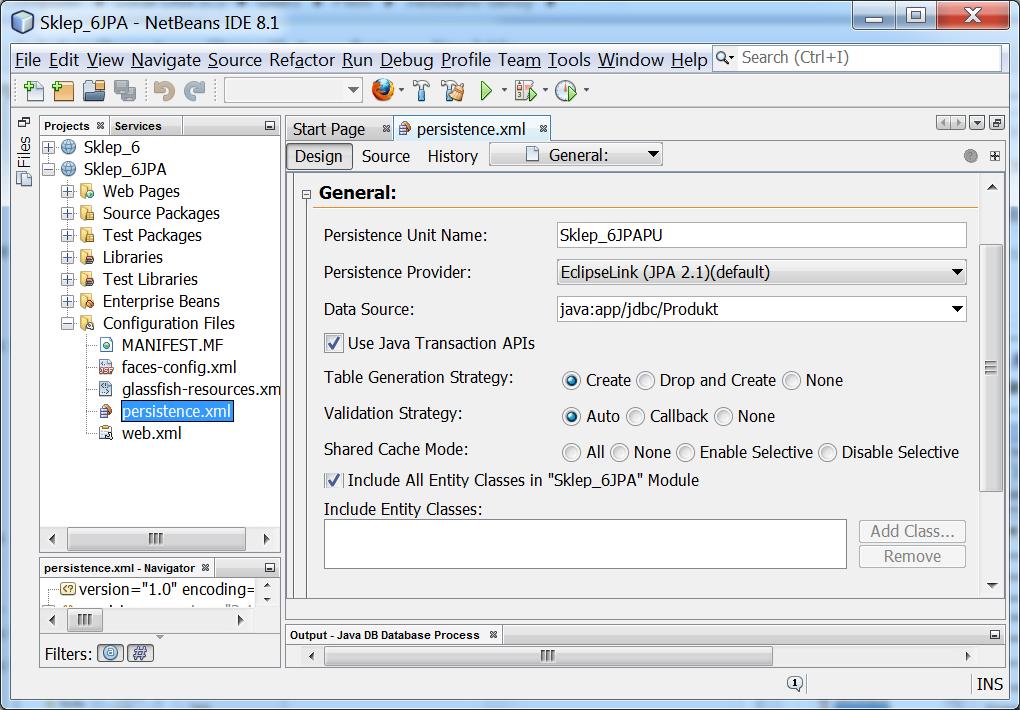1020x710 pixels.
Task: Open the Persistence Provider dropdown
Action: pos(957,272)
